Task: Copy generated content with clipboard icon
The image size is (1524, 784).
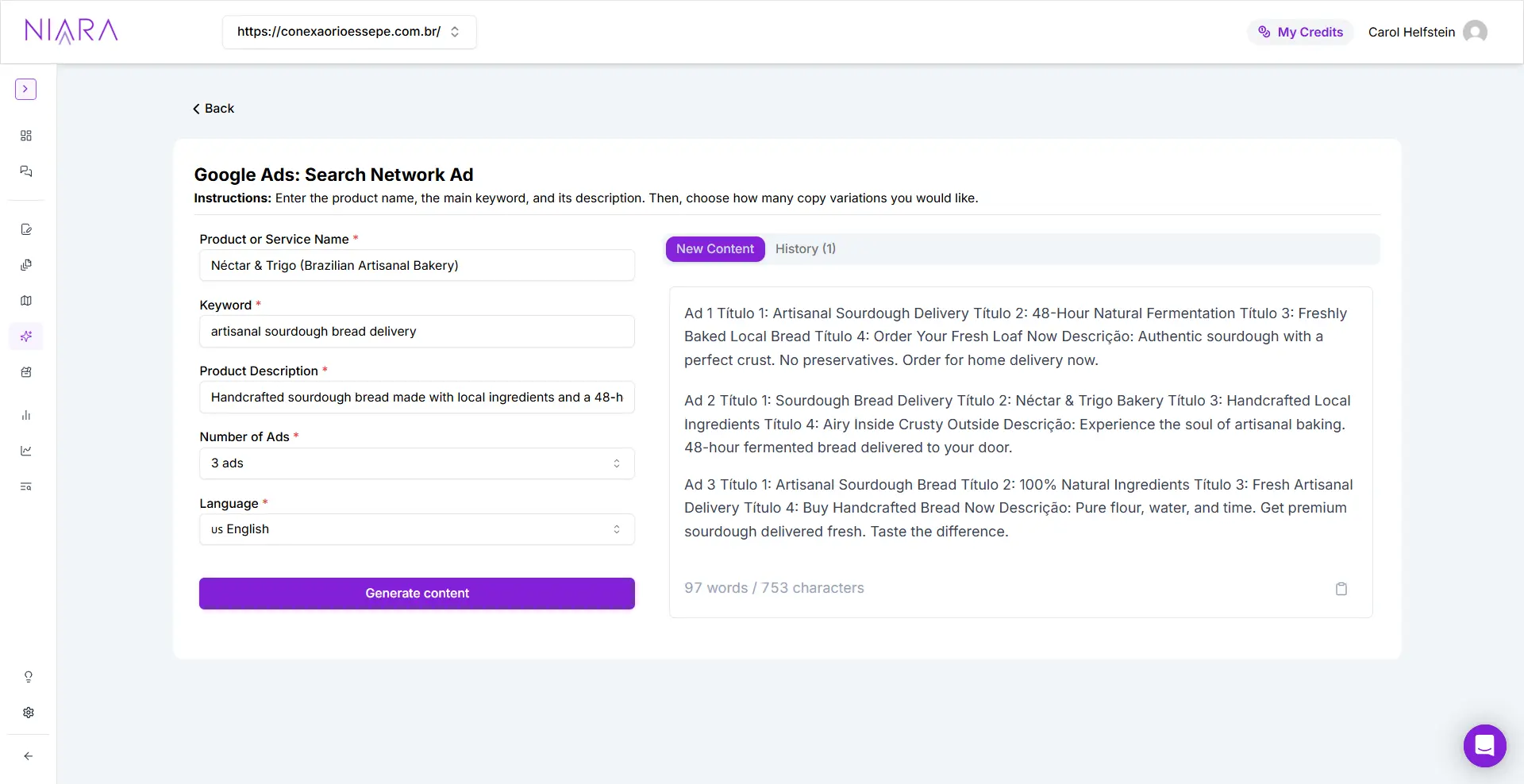Action: [1341, 589]
